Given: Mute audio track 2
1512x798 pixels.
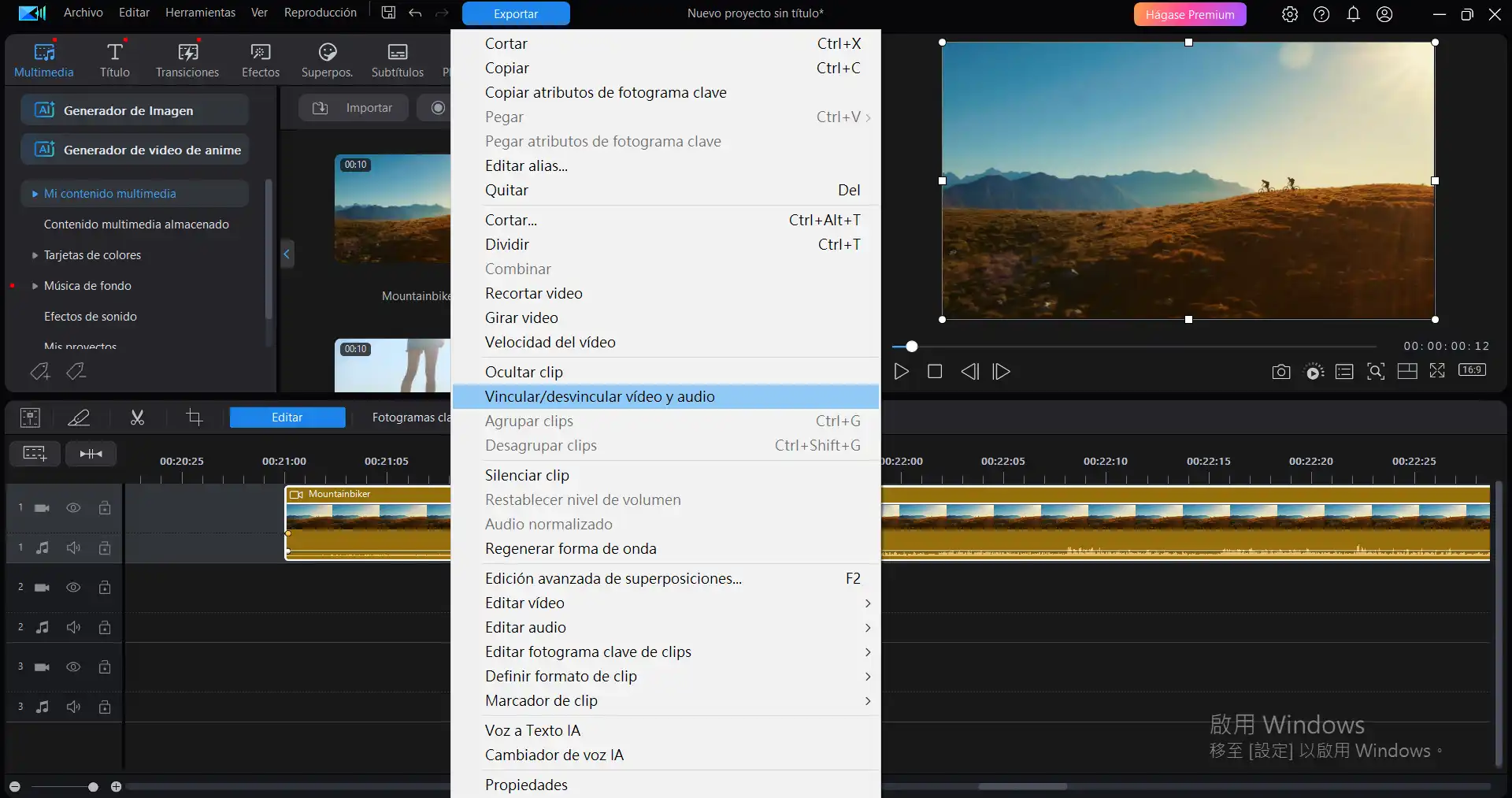Looking at the screenshot, I should click(73, 627).
